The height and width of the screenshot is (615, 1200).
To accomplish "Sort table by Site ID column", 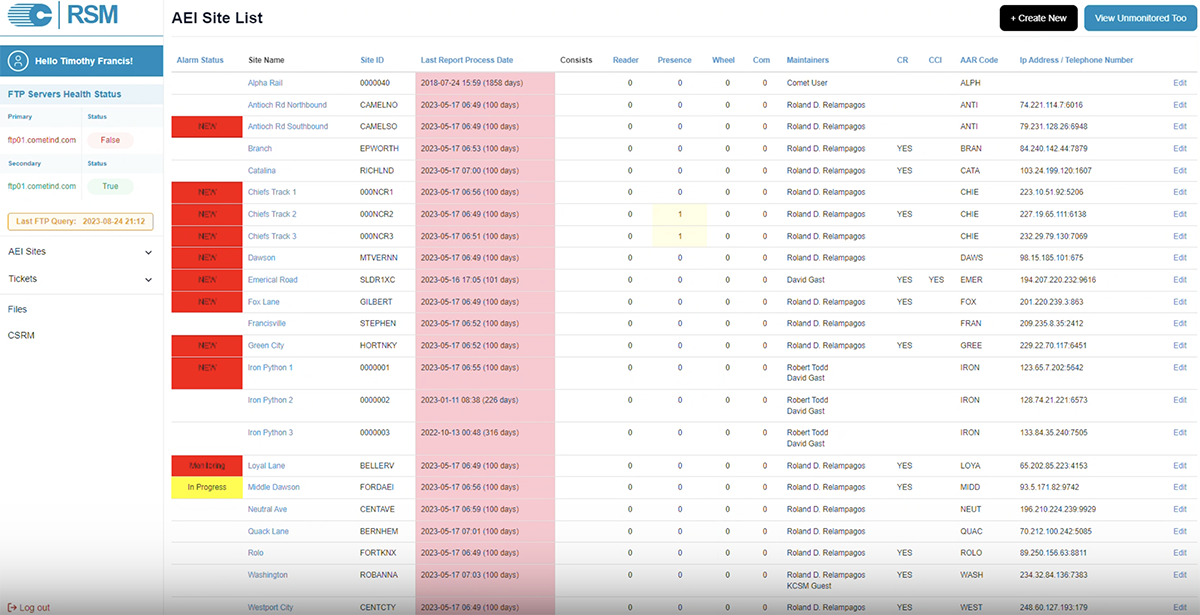I will 372,60.
